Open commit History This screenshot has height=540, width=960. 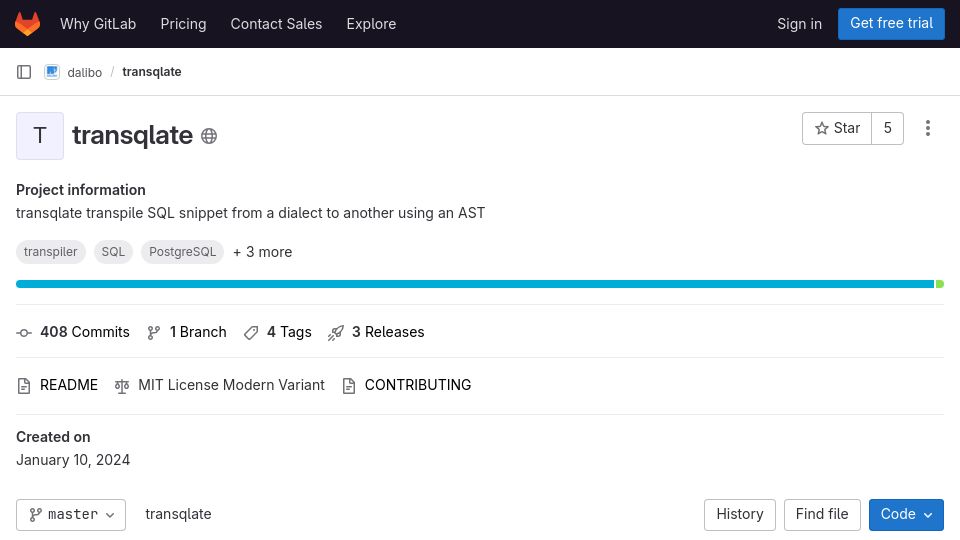tap(740, 515)
